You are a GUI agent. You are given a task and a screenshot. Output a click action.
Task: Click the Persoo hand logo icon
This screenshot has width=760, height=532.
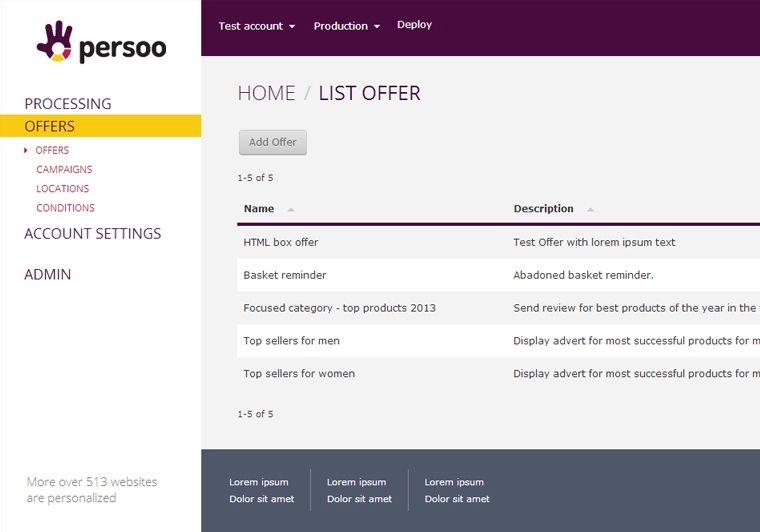(55, 41)
